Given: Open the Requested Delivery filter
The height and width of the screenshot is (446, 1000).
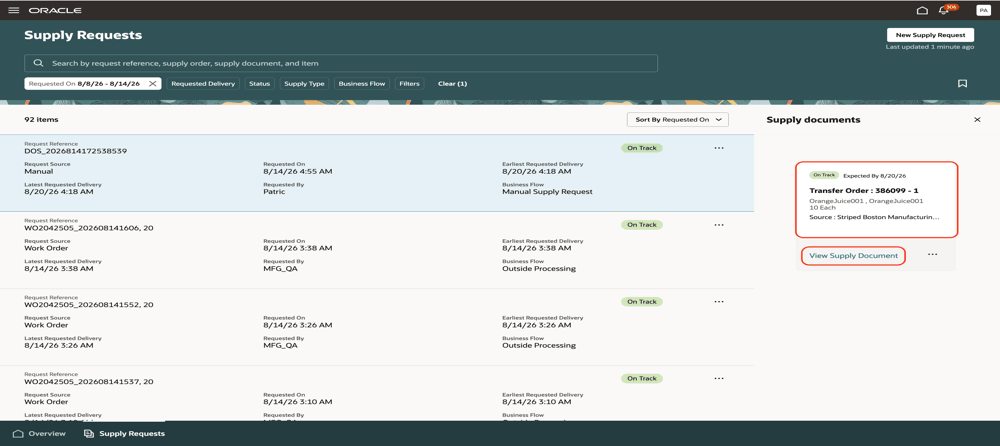Looking at the screenshot, I should point(204,84).
